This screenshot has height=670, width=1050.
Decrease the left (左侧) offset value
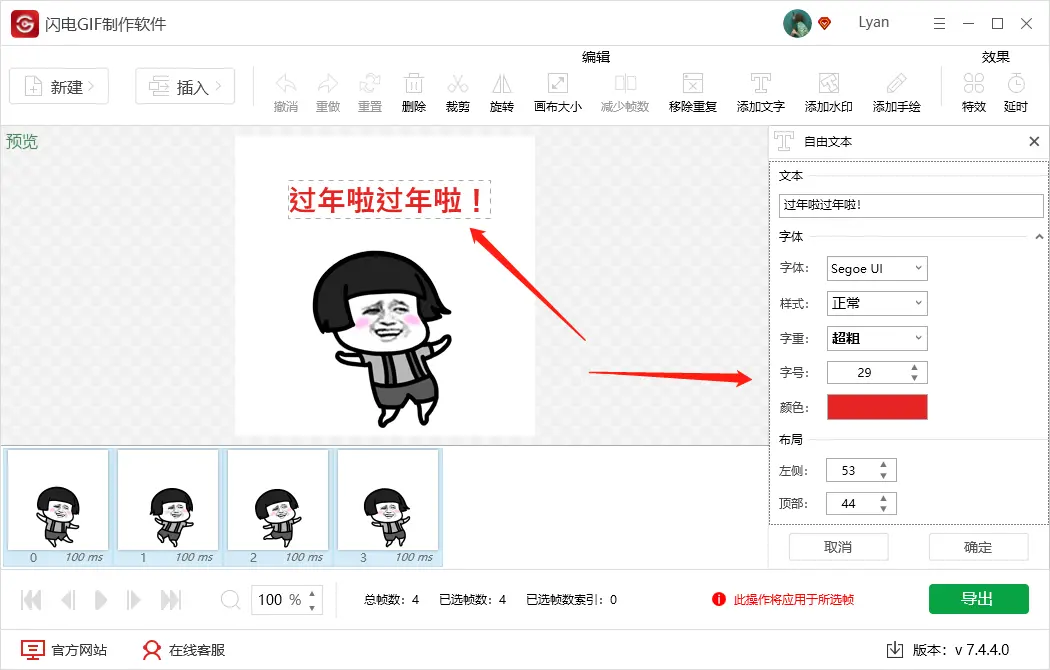coord(883,476)
